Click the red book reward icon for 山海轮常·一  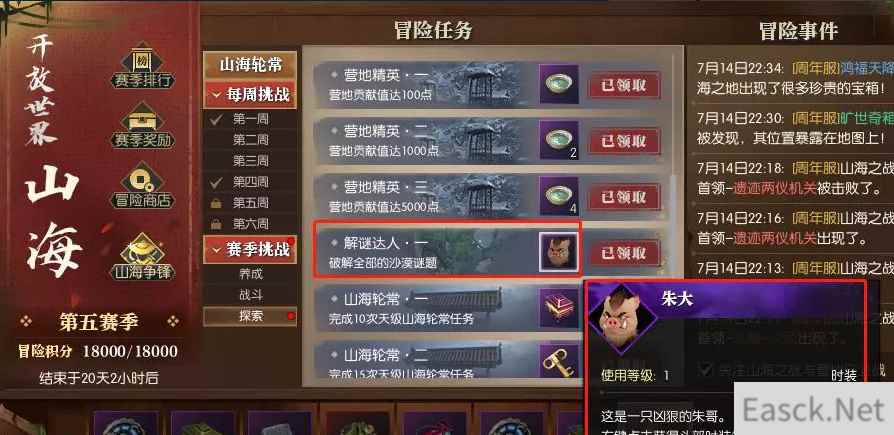[x=559, y=308]
